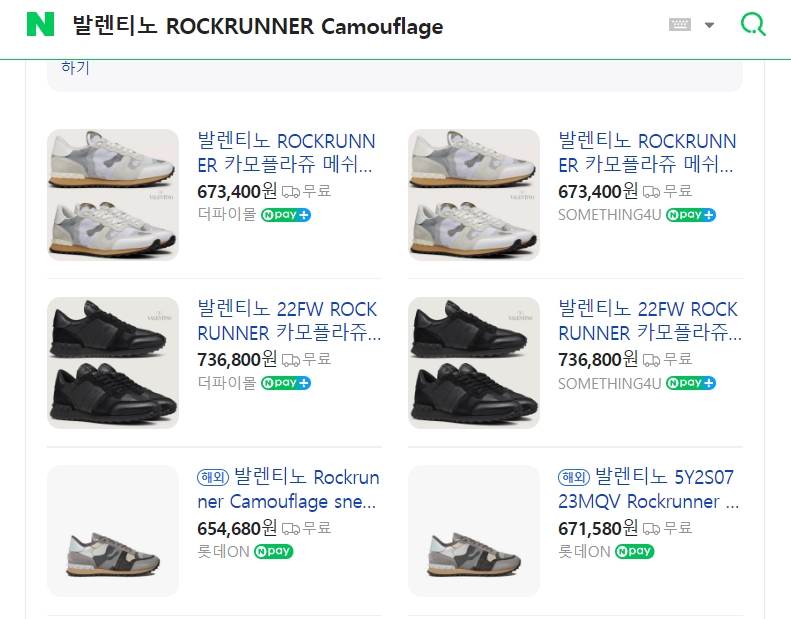The height and width of the screenshot is (619, 791).
Task: Expand the keyboard input dropdown arrow
Action: [x=709, y=25]
